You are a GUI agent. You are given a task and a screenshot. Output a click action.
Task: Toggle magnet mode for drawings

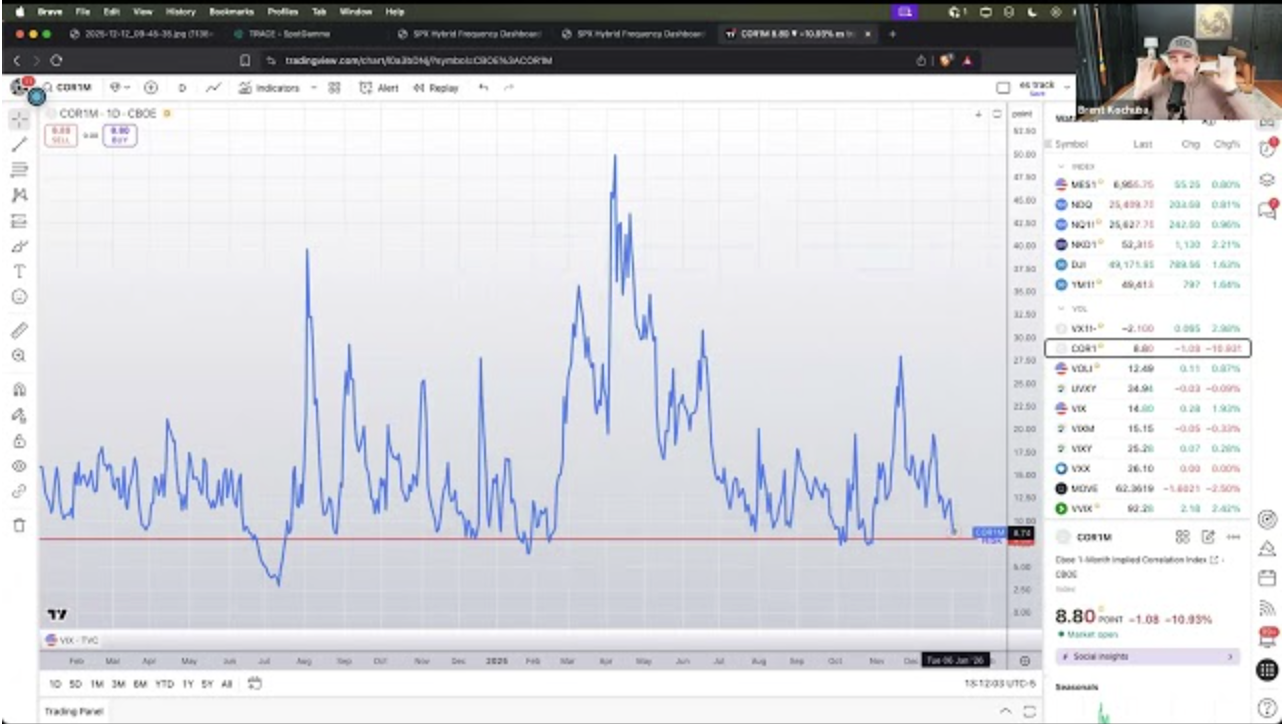coord(19,390)
